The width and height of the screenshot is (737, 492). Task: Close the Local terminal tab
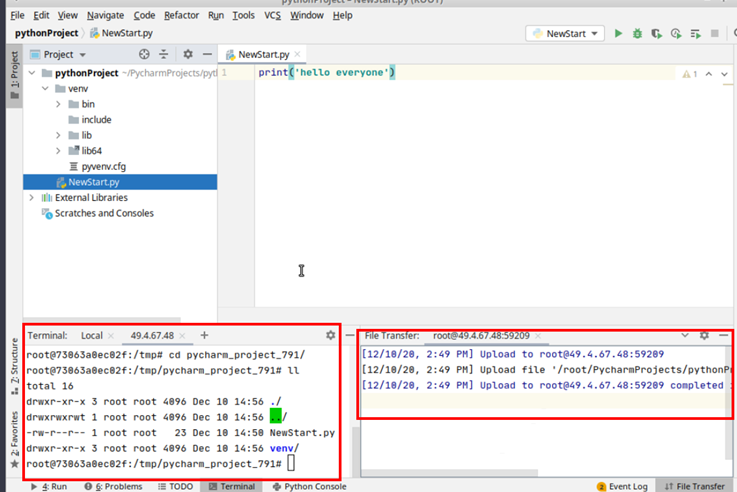[x=111, y=336]
